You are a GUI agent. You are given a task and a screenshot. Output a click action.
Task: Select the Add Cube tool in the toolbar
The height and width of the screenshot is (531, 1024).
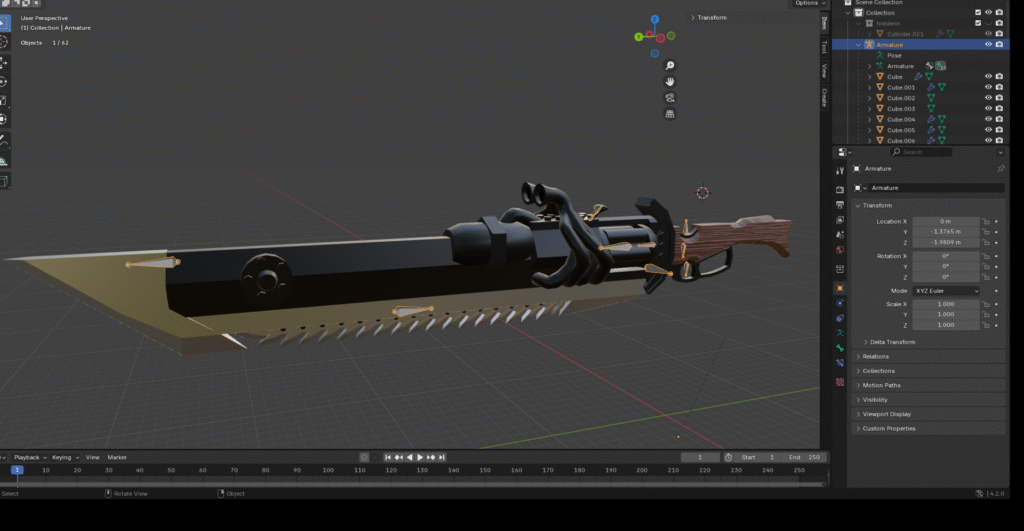(x=3, y=181)
